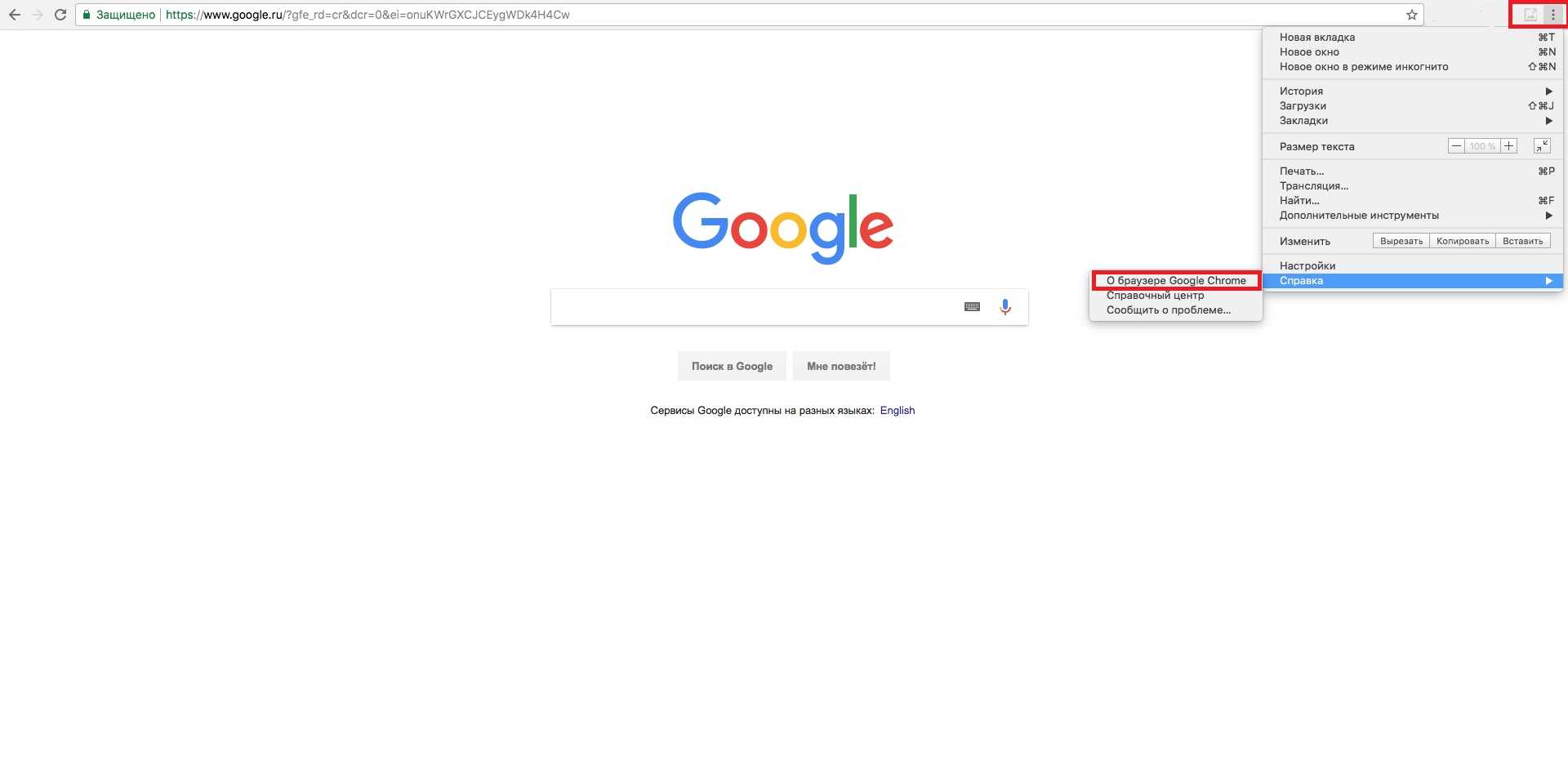This screenshot has height=784, width=1568.
Task: Click the forward navigation arrow
Action: (38, 15)
